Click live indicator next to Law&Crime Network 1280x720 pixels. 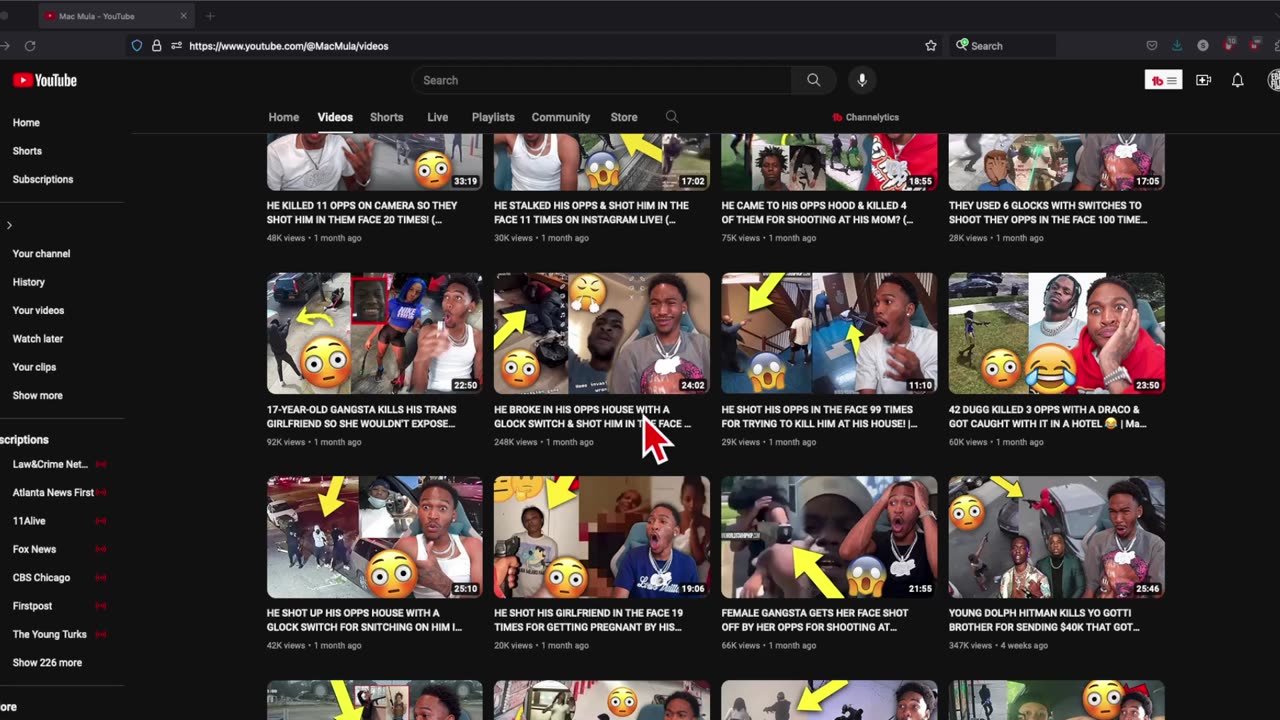(x=101, y=464)
